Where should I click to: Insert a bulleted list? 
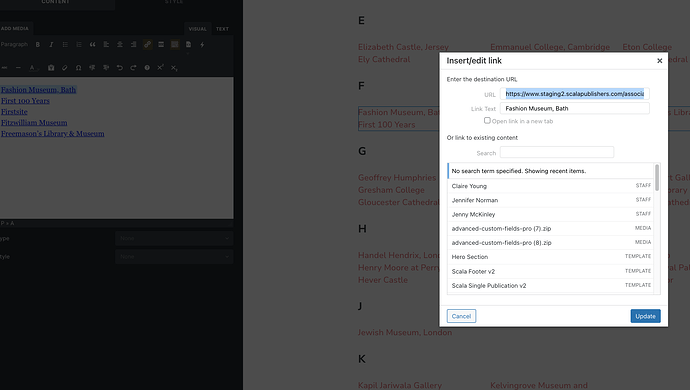(x=65, y=44)
